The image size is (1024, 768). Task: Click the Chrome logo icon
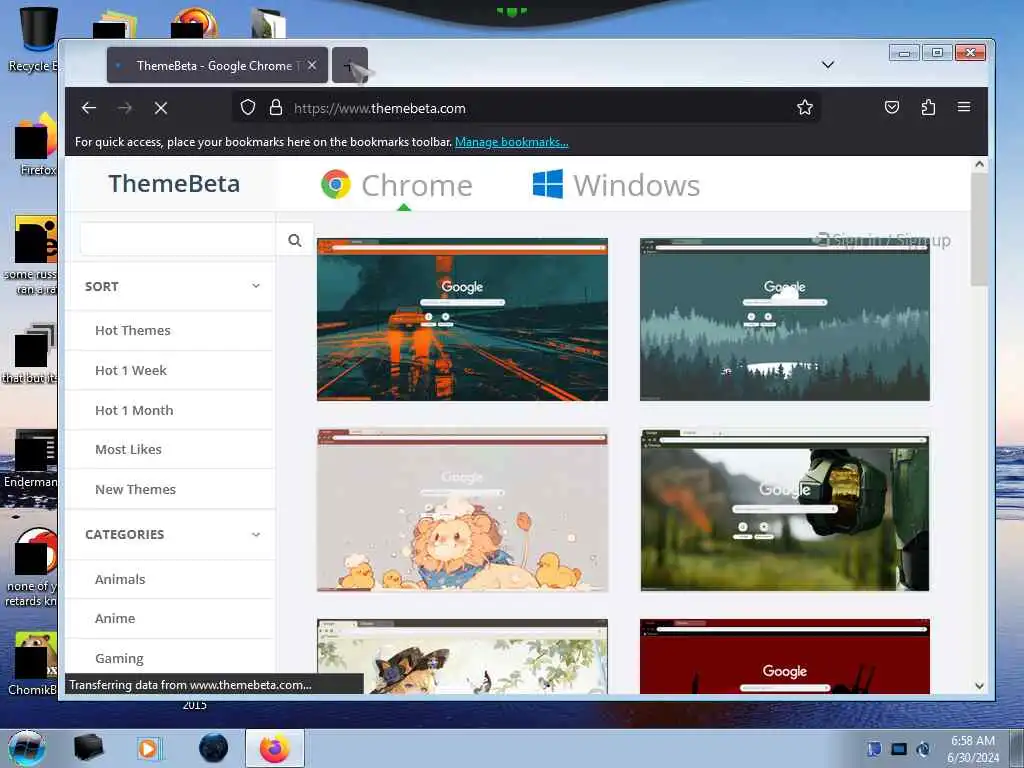pos(336,185)
